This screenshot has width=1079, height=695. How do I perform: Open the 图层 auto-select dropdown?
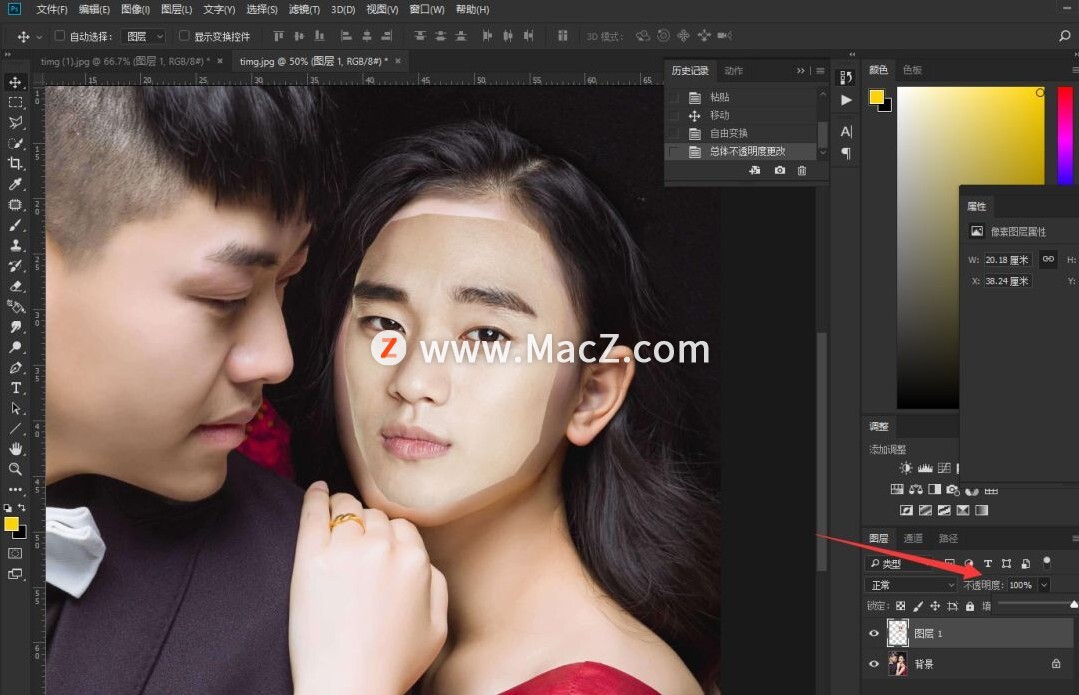143,36
